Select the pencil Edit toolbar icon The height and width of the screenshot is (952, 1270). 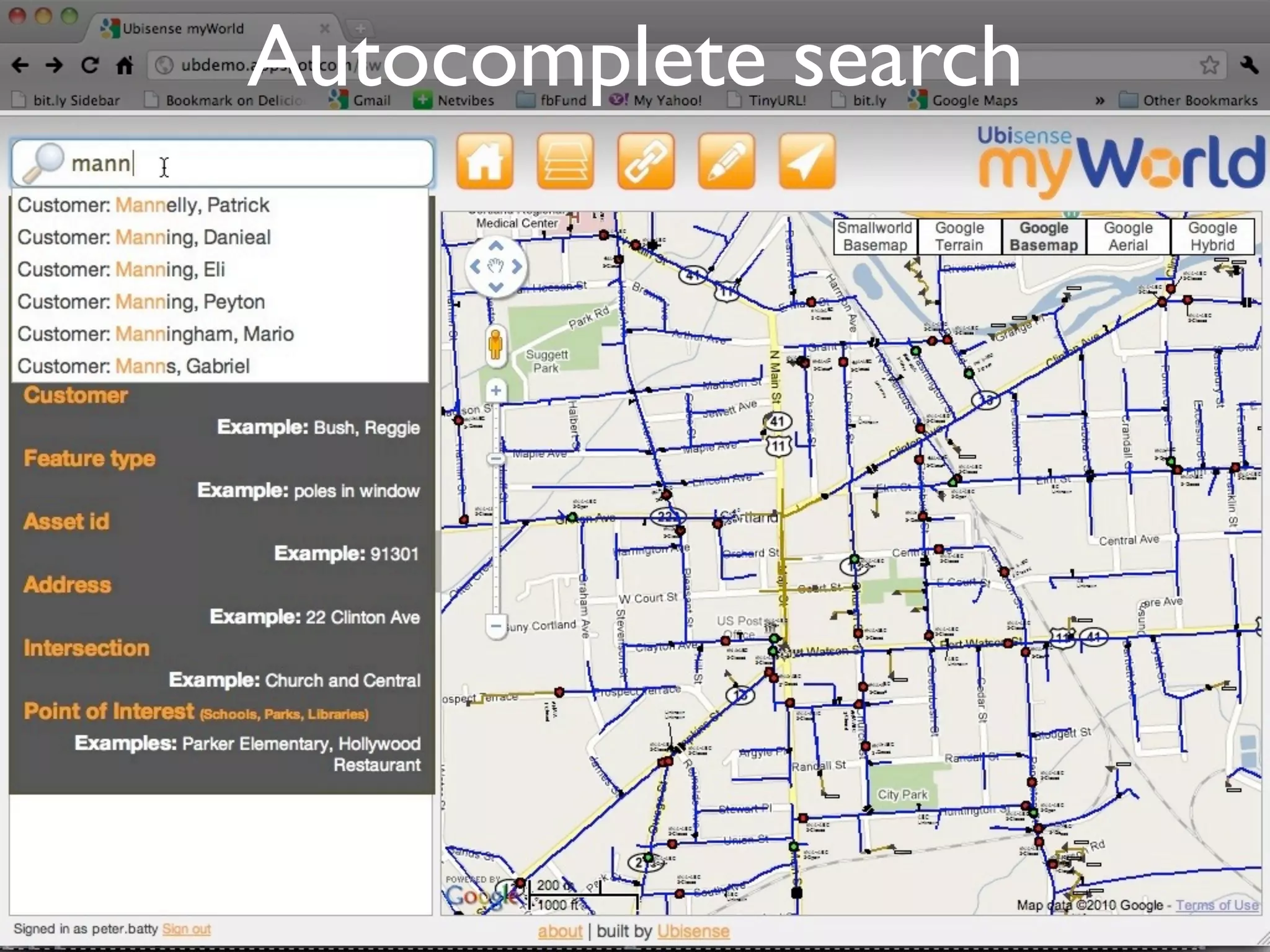coord(726,161)
